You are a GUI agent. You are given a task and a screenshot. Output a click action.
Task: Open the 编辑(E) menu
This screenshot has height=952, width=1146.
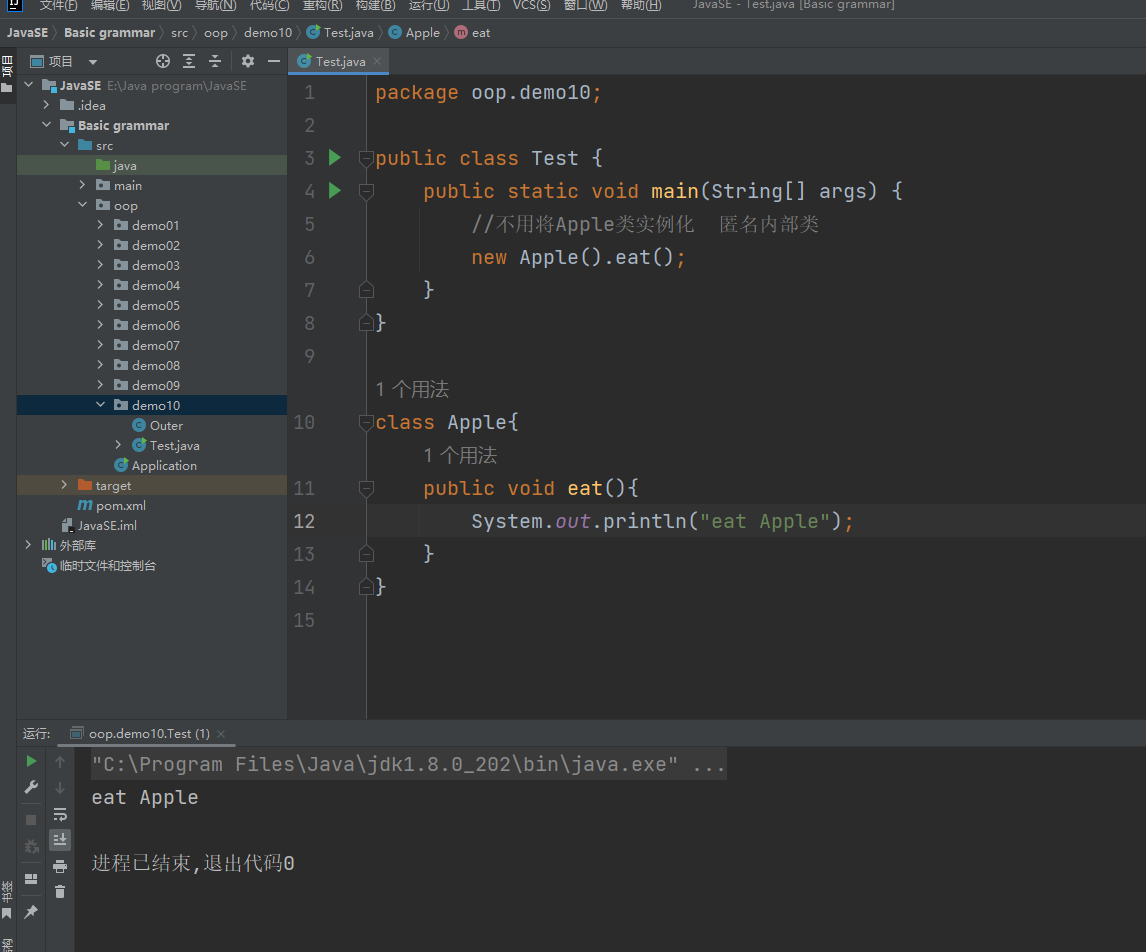[x=110, y=5]
